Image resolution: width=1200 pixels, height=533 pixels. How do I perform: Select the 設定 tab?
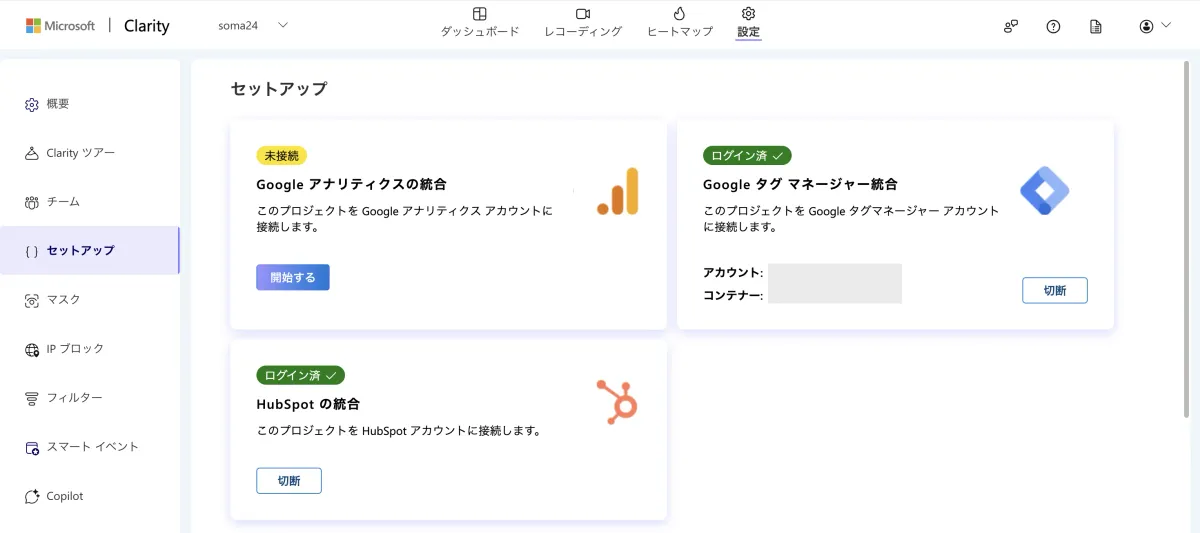pos(748,22)
